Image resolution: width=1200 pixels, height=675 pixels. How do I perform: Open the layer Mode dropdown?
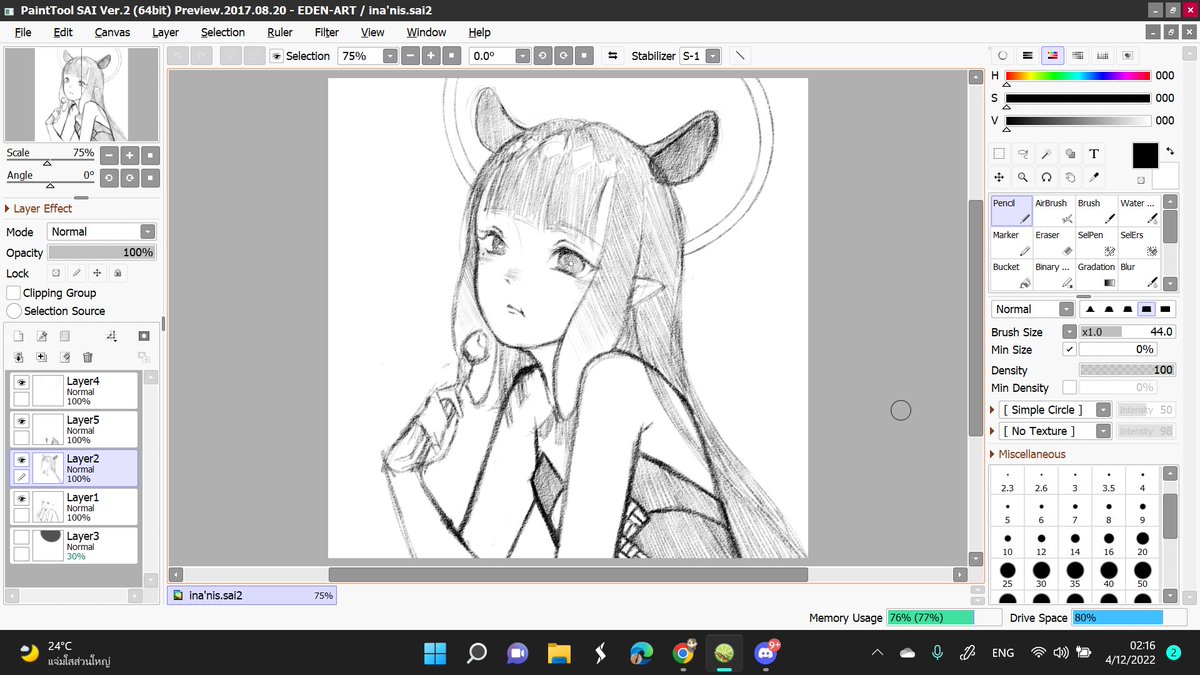(x=101, y=231)
